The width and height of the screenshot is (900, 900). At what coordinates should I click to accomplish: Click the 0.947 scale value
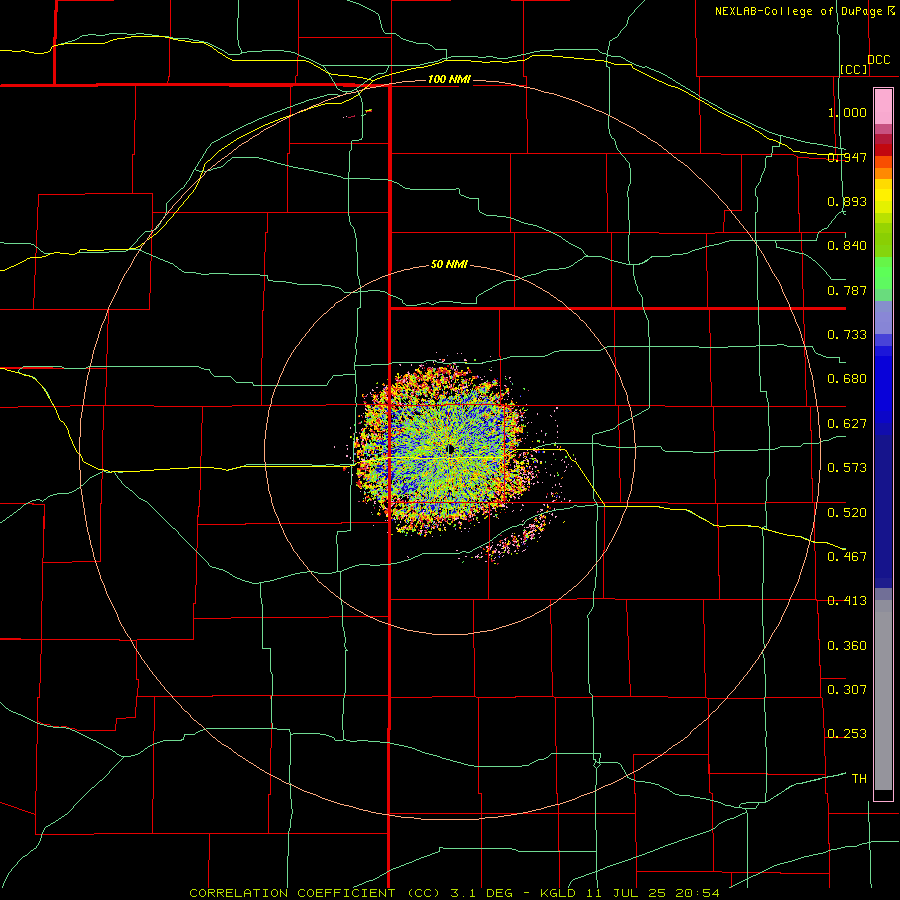[847, 157]
